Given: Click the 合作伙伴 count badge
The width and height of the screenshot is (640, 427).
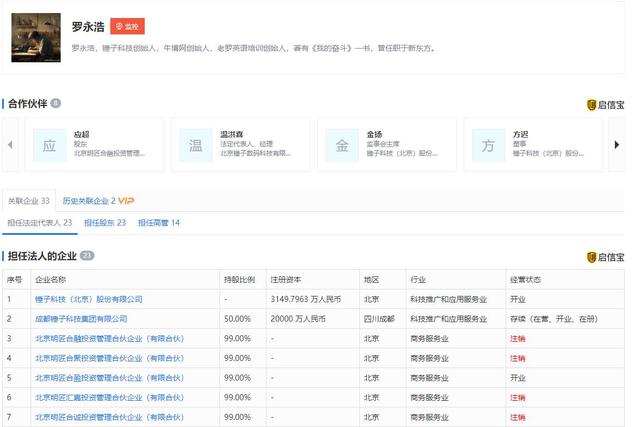Looking at the screenshot, I should 56,103.
